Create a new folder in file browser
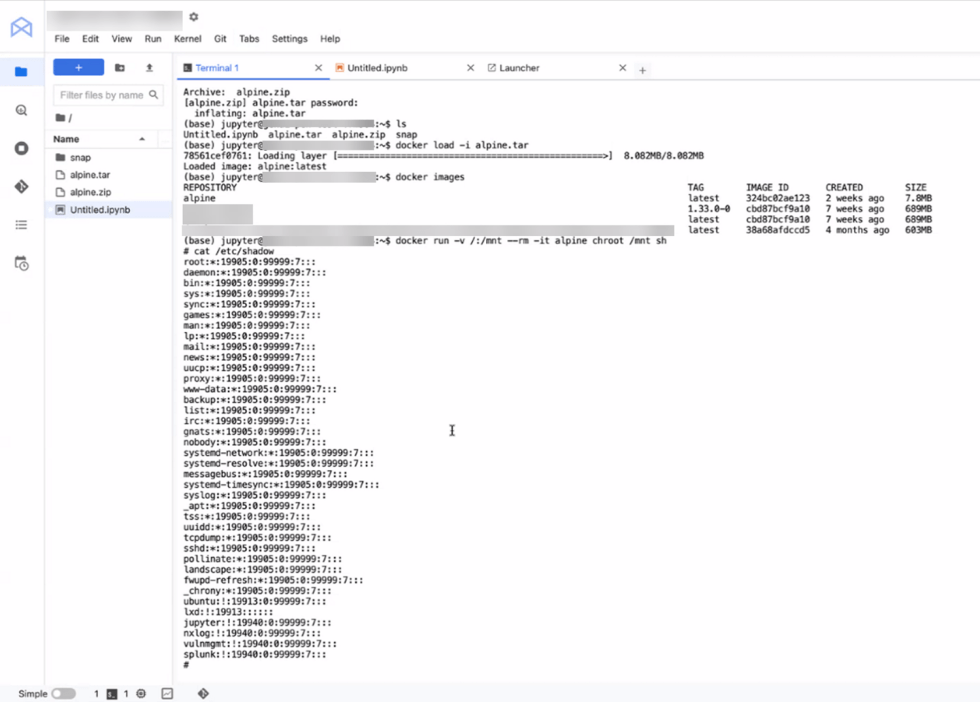 pos(120,67)
